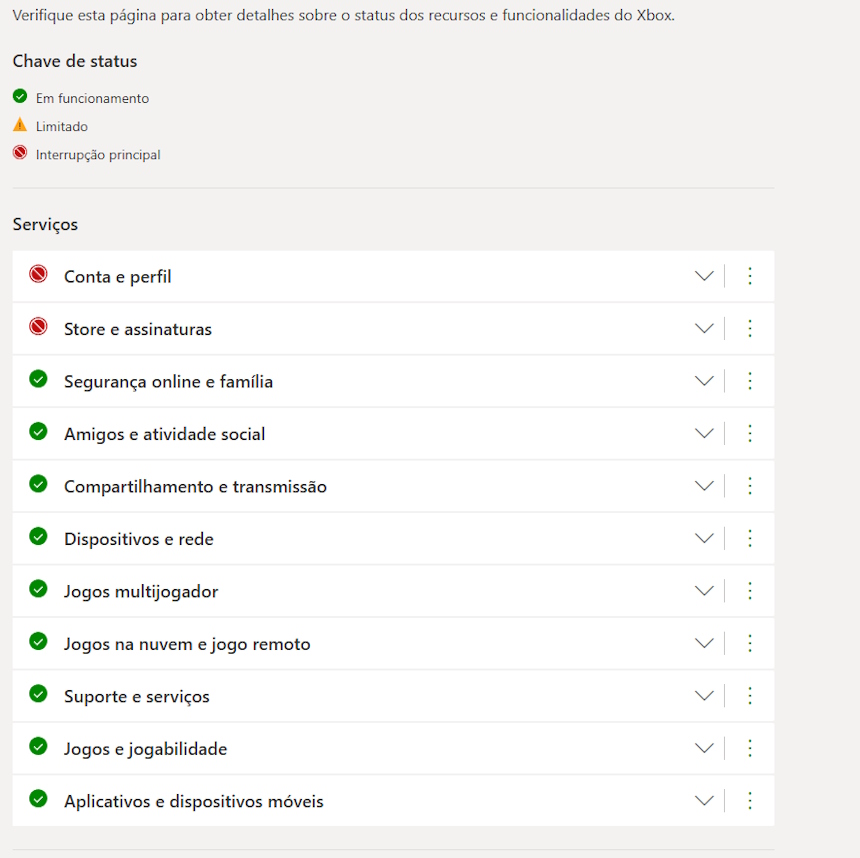Expand the Conta e perfil chevron
The image size is (860, 858).
tap(704, 276)
